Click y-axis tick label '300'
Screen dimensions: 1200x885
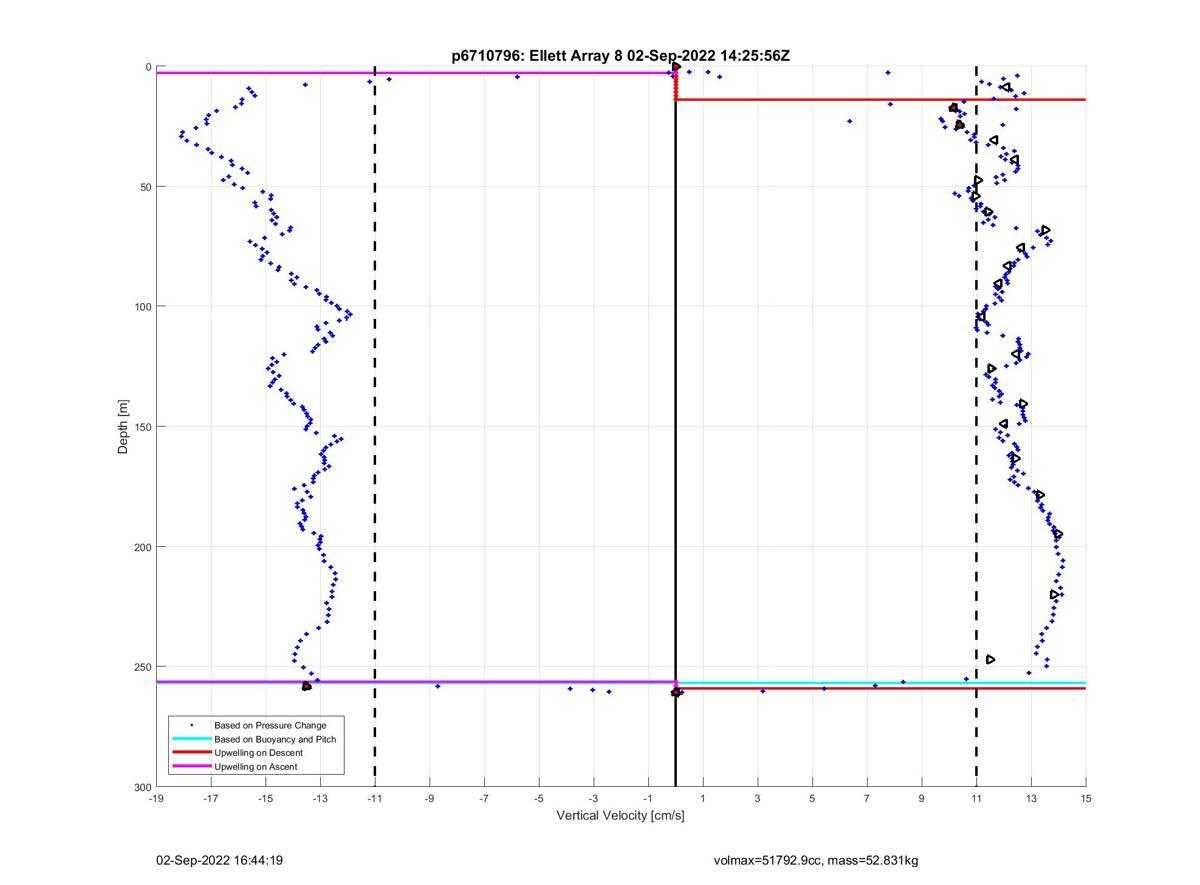click(142, 787)
